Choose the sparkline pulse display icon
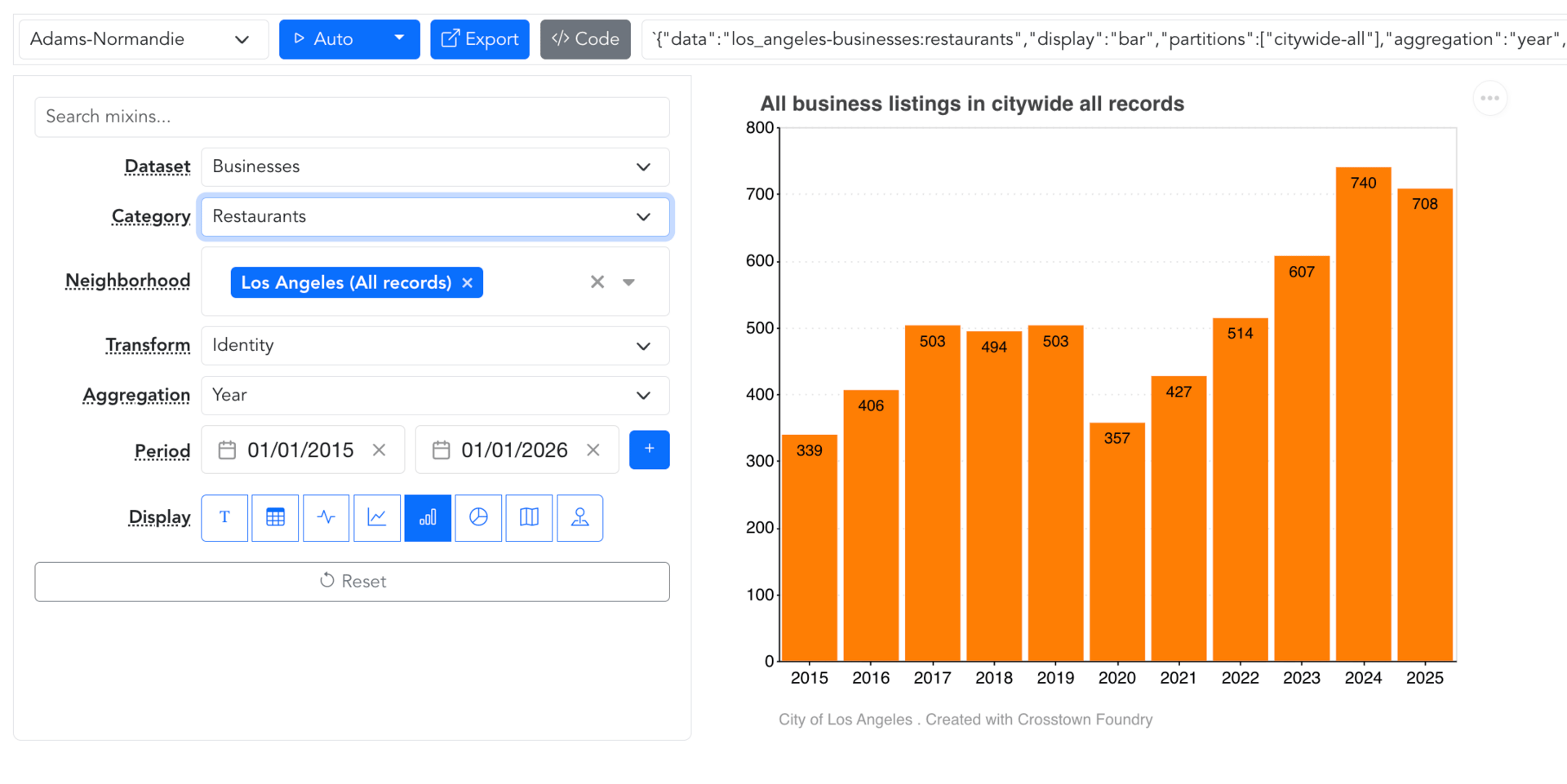Screen dimensions: 1567x784 click(x=326, y=518)
